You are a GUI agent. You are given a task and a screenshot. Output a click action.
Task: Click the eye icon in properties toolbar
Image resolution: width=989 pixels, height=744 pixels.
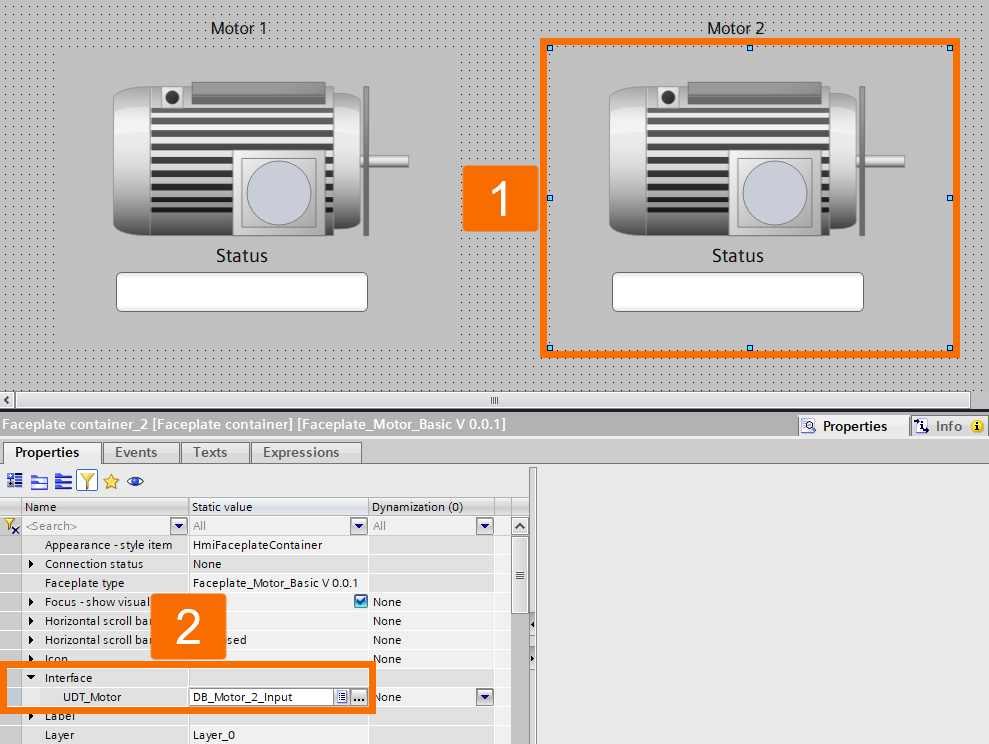(135, 482)
